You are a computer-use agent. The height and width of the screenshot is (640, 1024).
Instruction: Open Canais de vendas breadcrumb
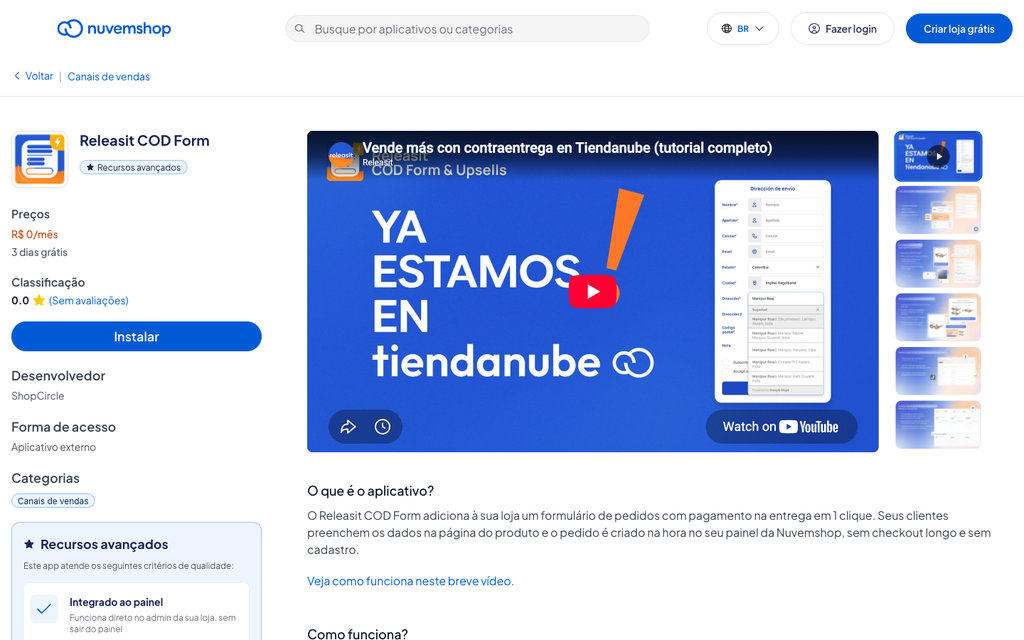[x=108, y=76]
